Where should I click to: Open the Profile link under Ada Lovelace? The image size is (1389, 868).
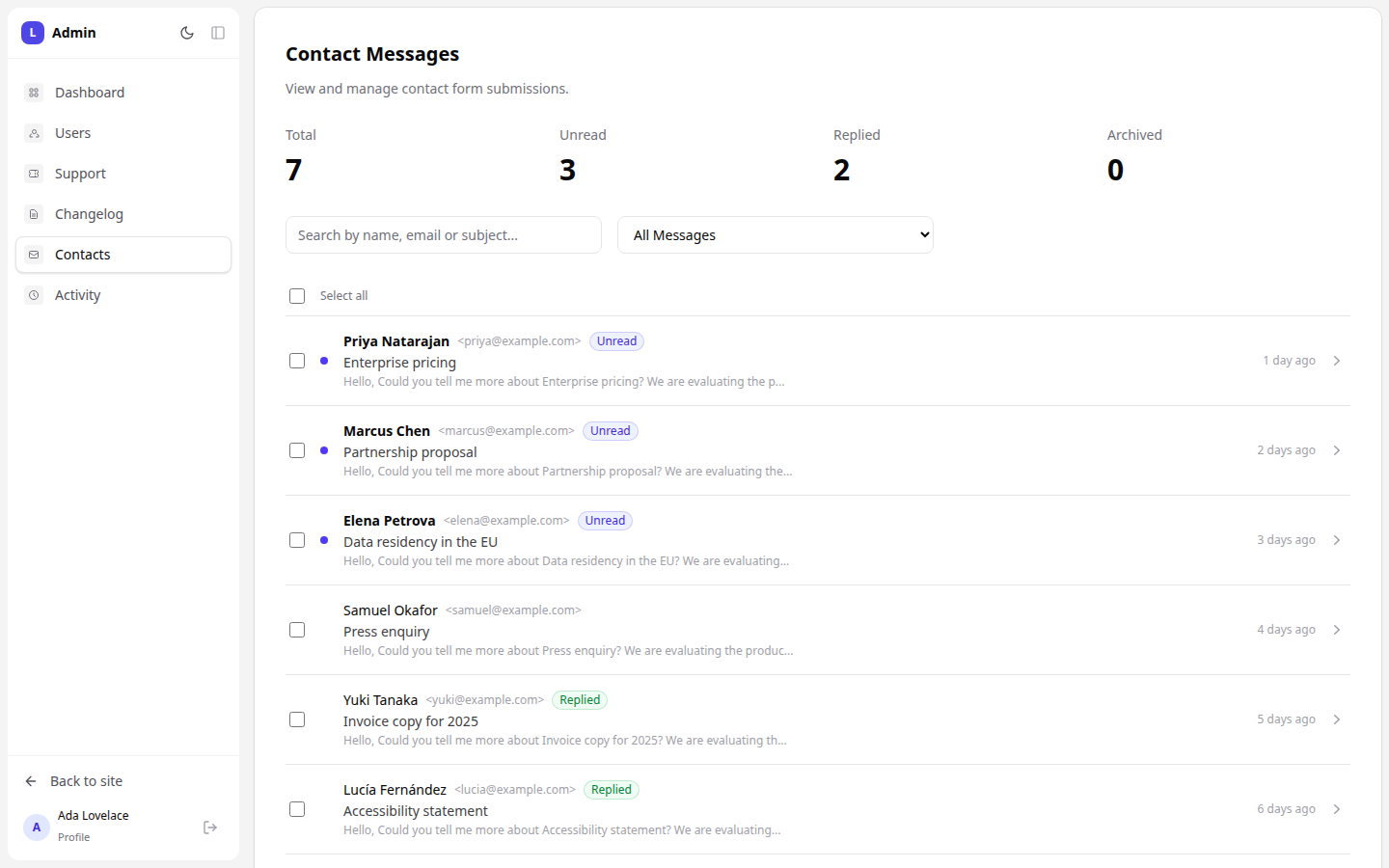(x=73, y=837)
